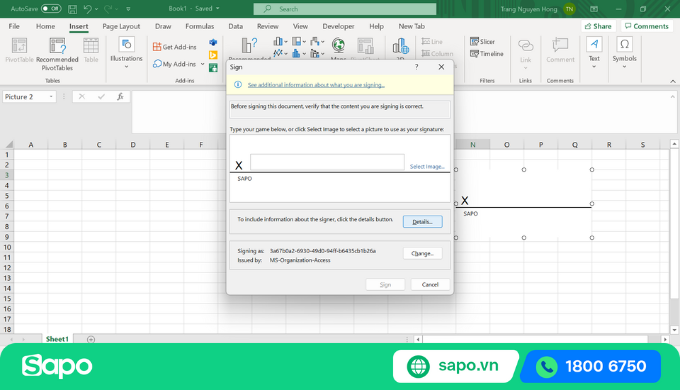Switch to the New Tab ribbon tab
This screenshot has width=680, height=390.
coord(412,26)
